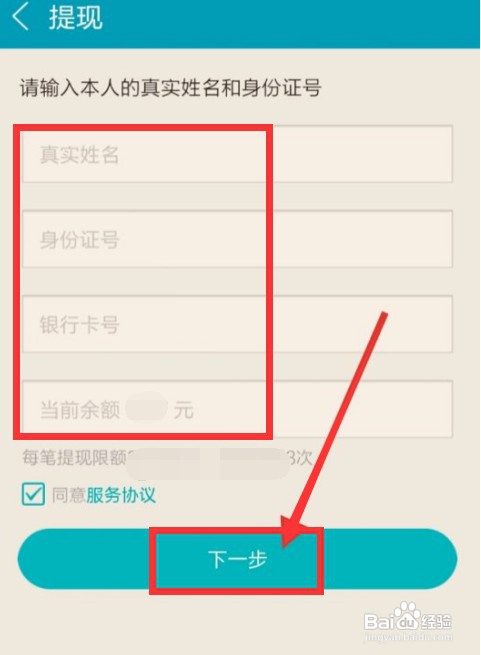Tap the back arrow in the header
Viewport: 481px width, 655px height.
coord(20,18)
